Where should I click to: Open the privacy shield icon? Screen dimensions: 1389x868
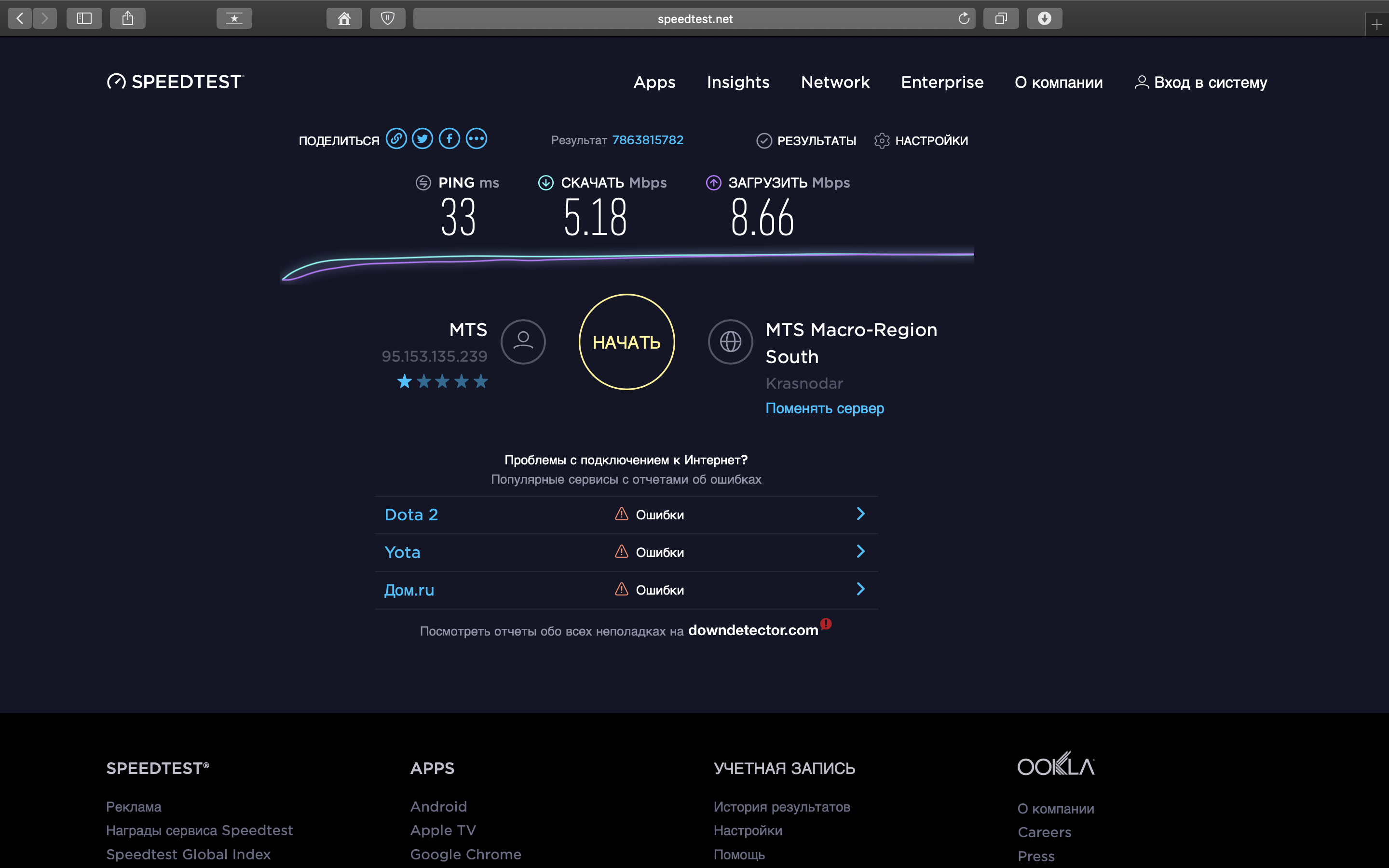point(388,18)
